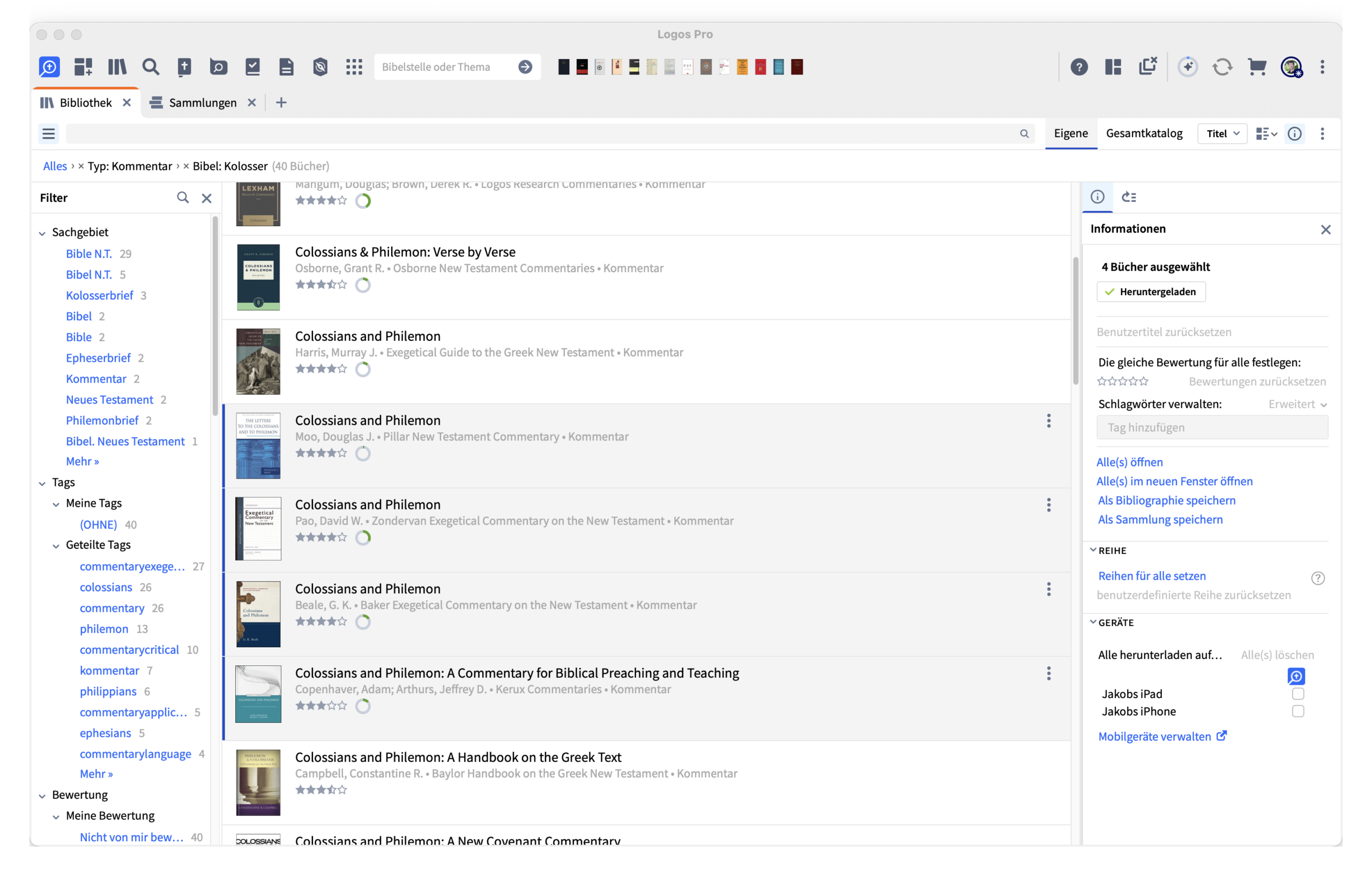Set rating stars for all selected books
The image size is (1372, 883).
(x=1122, y=381)
